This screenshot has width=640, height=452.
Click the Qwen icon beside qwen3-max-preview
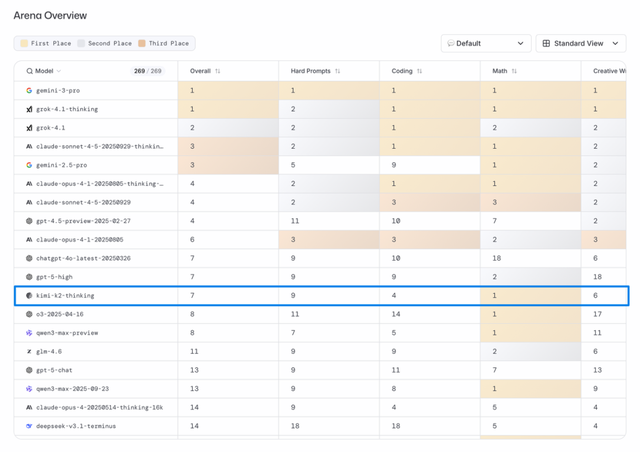pyautogui.click(x=29, y=333)
